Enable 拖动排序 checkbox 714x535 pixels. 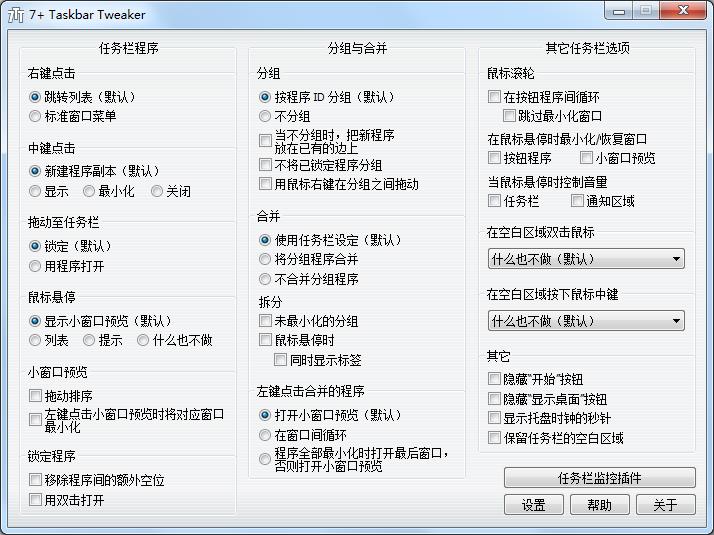[36, 396]
